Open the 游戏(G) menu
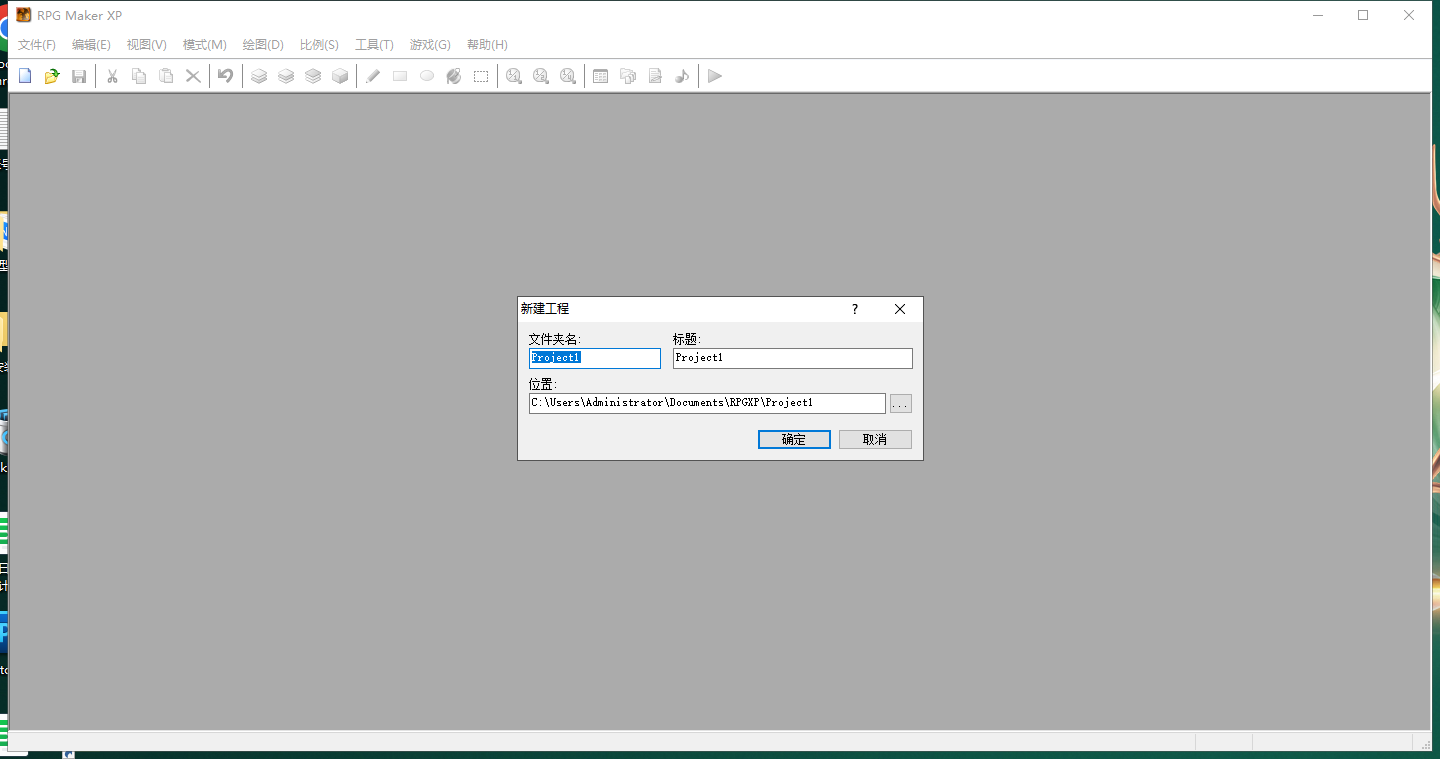The width and height of the screenshot is (1440, 759). (x=429, y=44)
